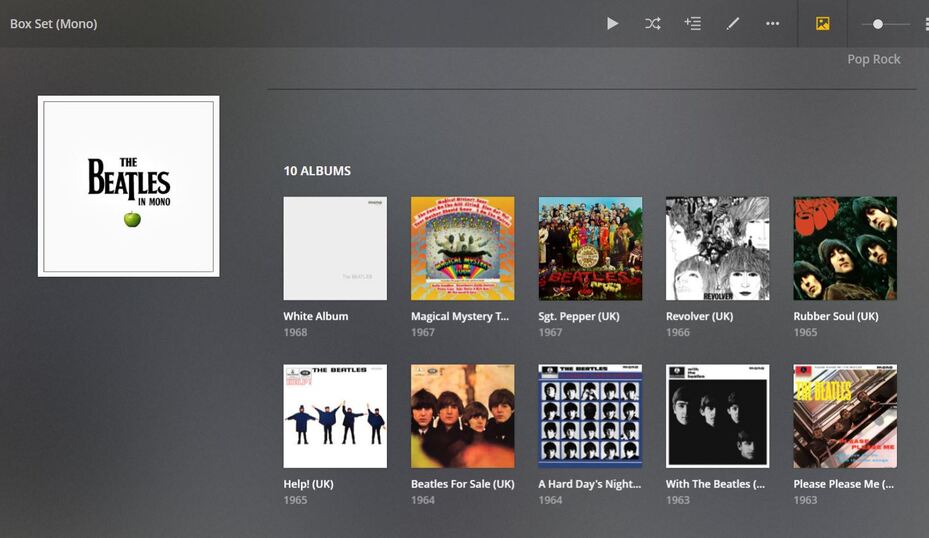Click year 1967 under Magical Mystery T...
This screenshot has width=929, height=538.
pos(423,332)
